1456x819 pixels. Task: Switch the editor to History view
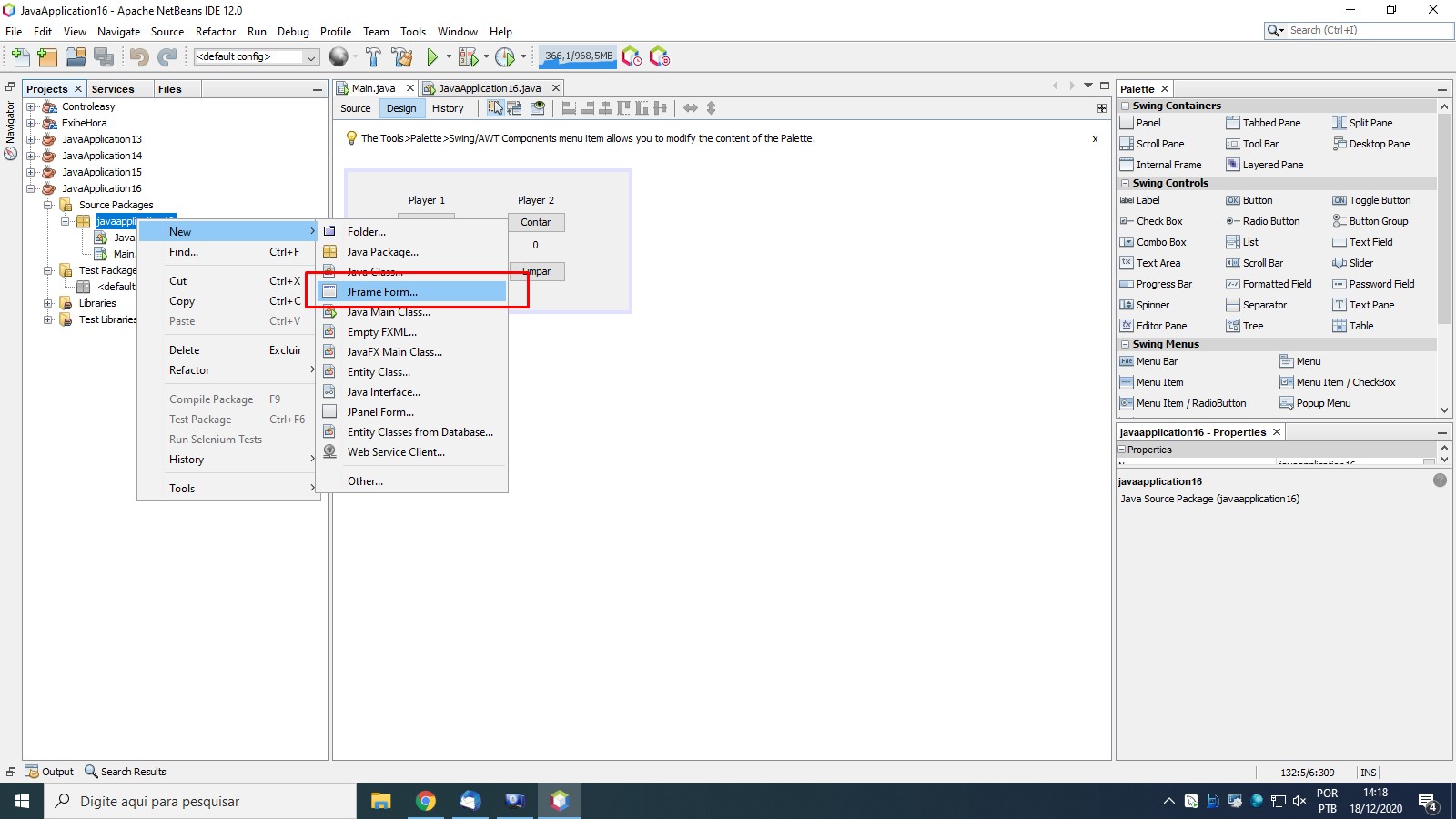click(x=448, y=108)
